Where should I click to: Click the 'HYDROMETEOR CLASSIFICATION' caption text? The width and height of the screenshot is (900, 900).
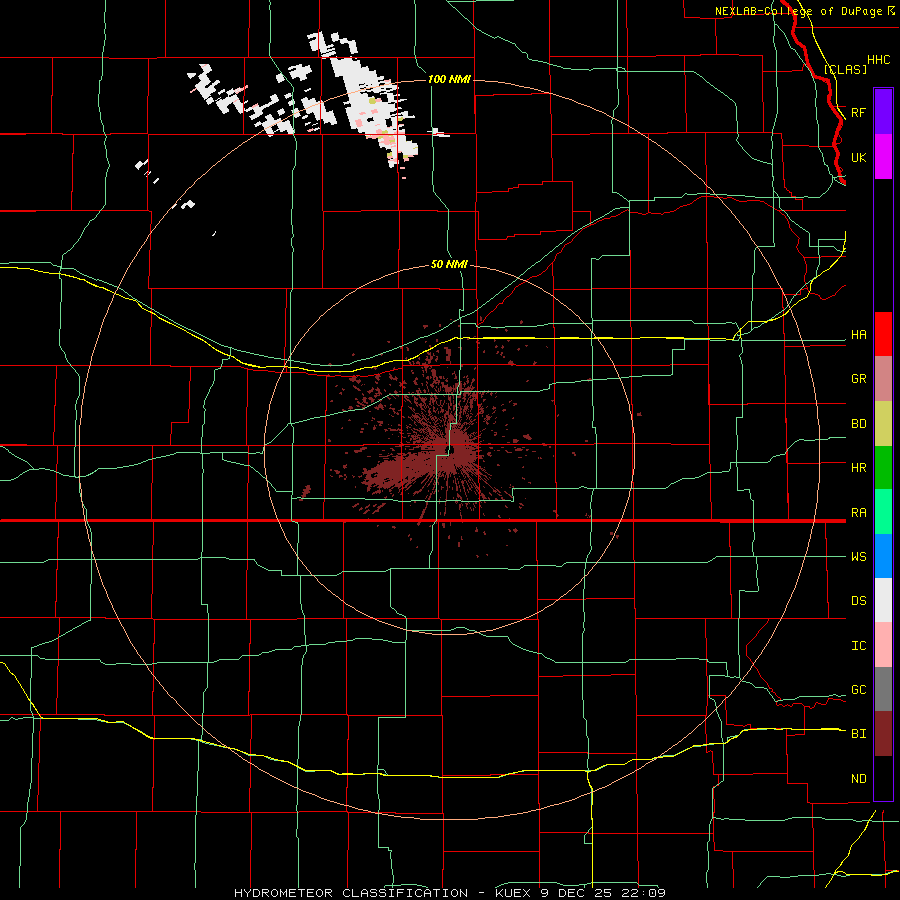tap(351, 893)
